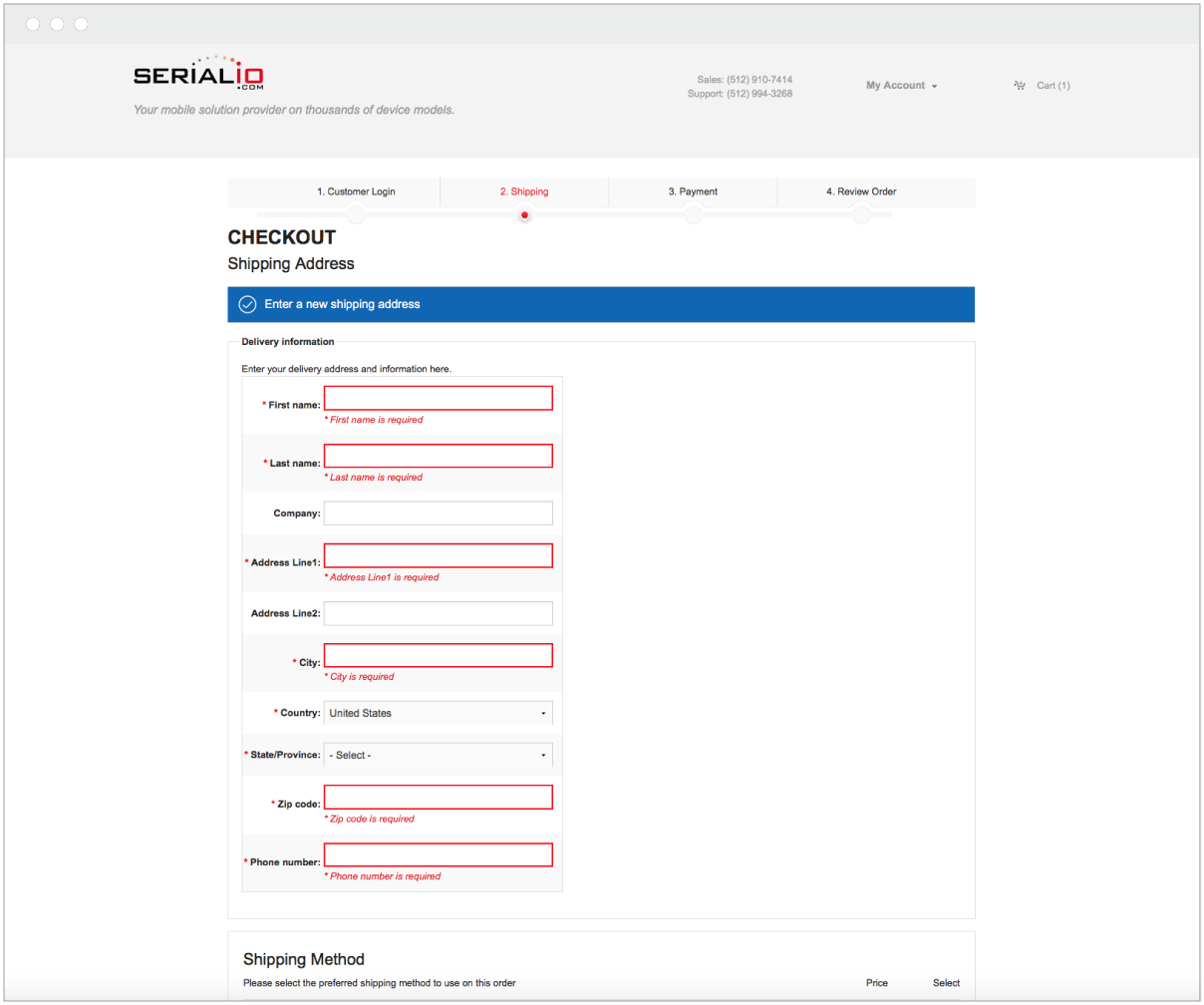Click the Shipping Address subheading
Screen dimensions: 1204x1005
click(x=291, y=264)
